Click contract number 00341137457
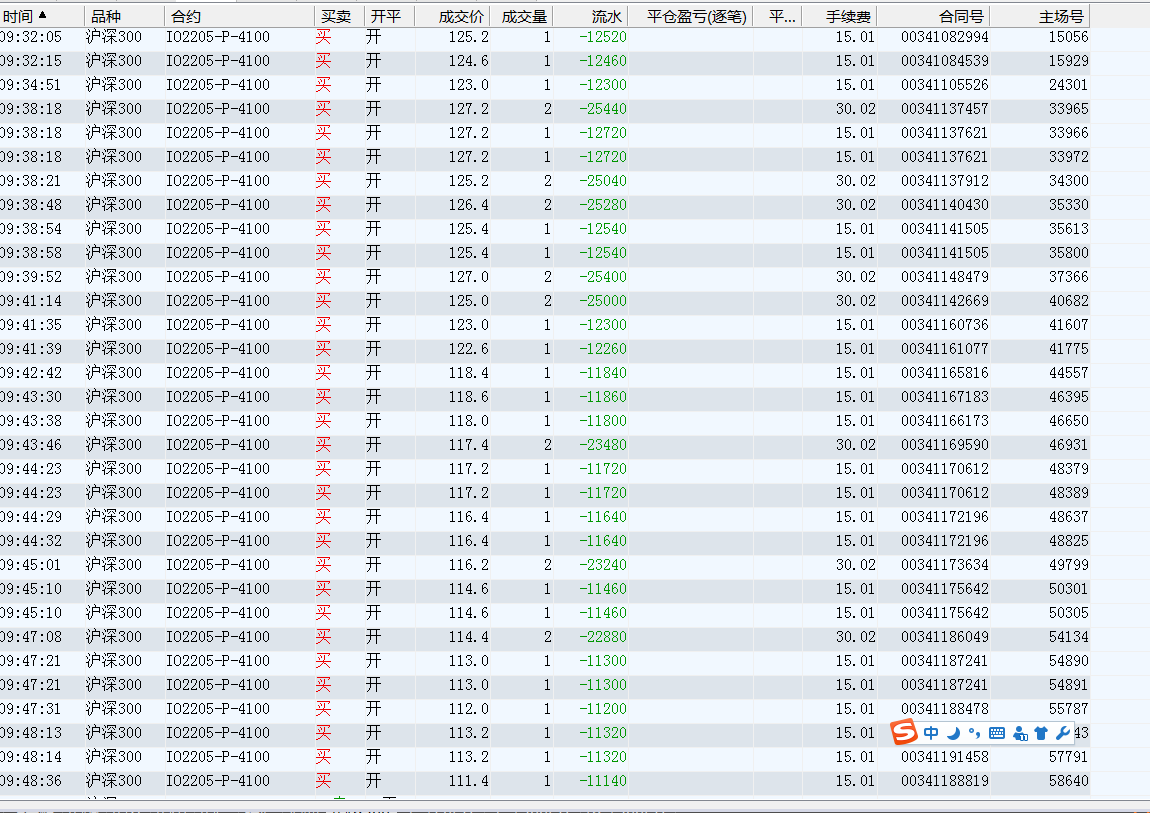 tap(945, 108)
